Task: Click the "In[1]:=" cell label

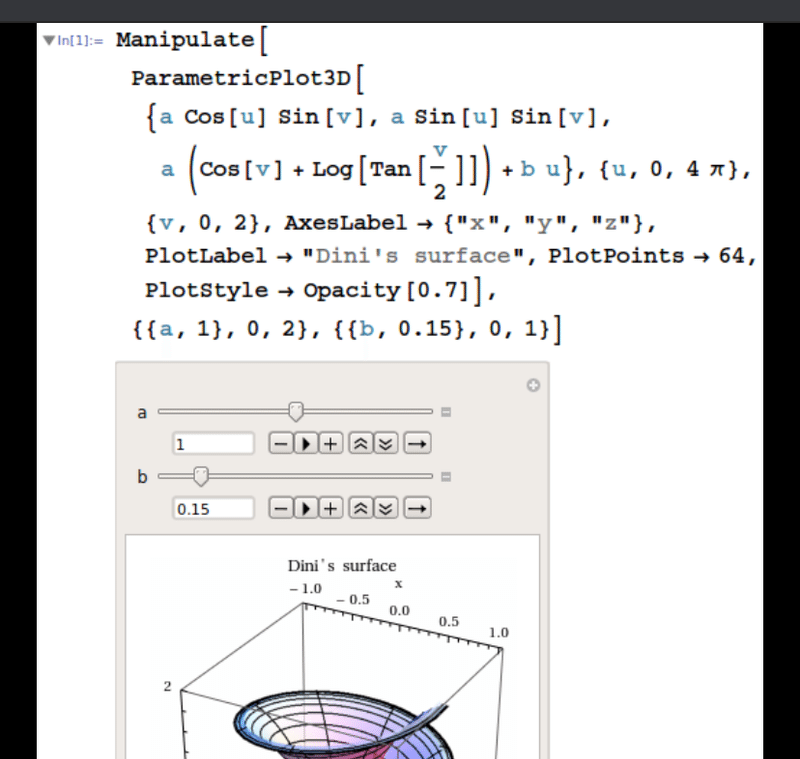Action: click(80, 40)
